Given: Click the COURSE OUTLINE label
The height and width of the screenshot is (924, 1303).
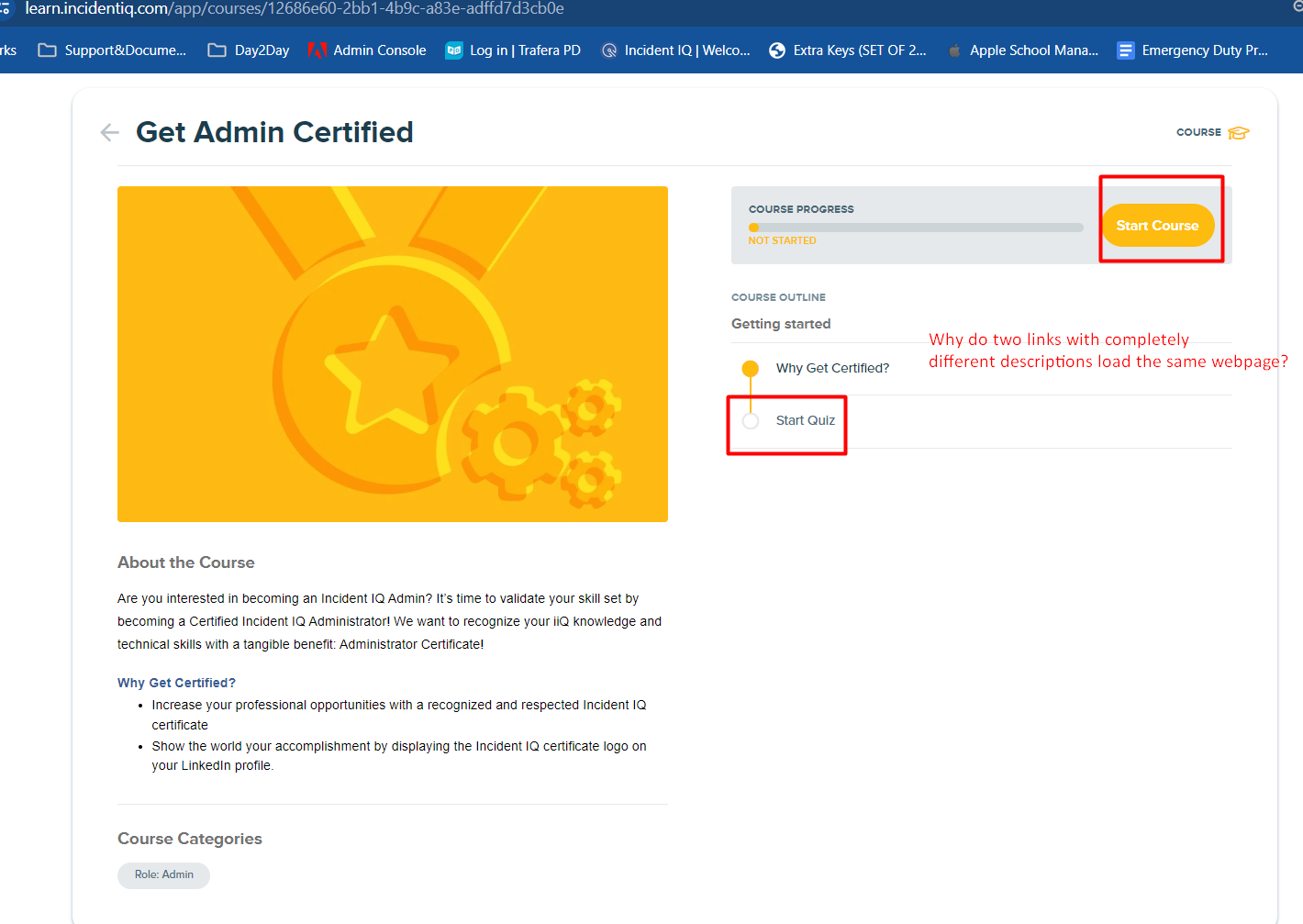Looking at the screenshot, I should pos(778,297).
